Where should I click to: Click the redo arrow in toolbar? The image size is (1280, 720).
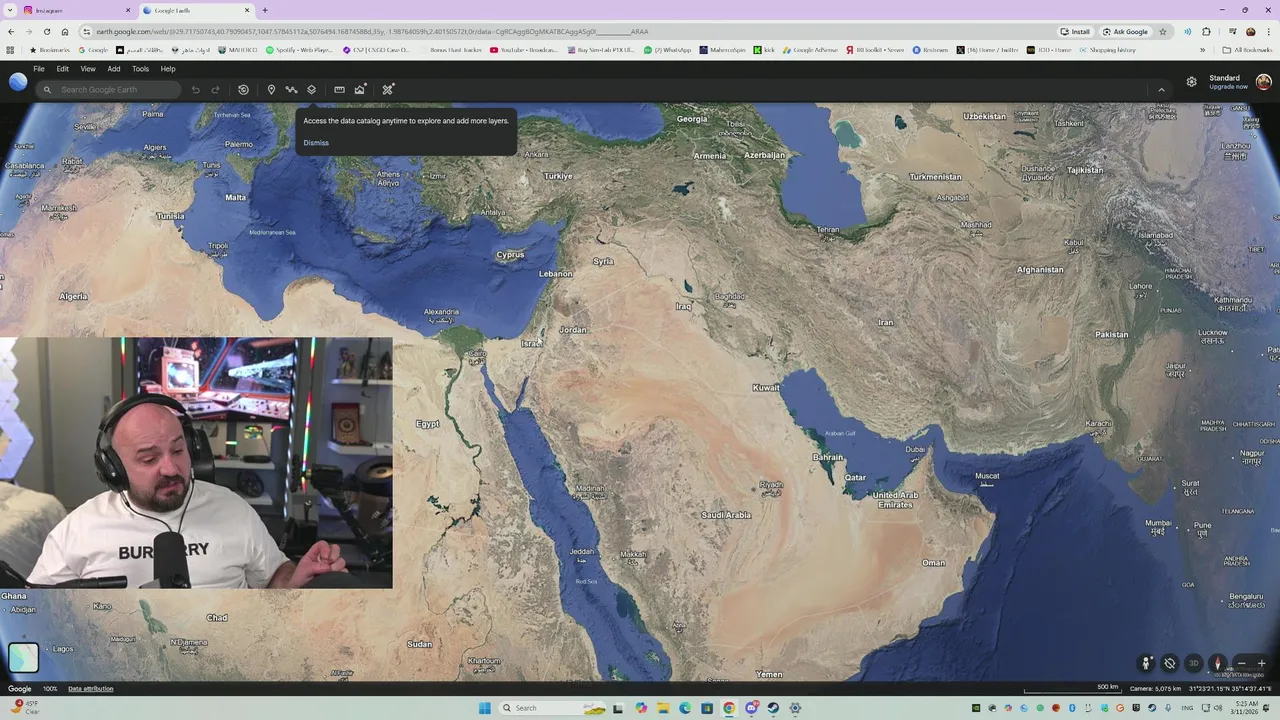click(x=215, y=90)
